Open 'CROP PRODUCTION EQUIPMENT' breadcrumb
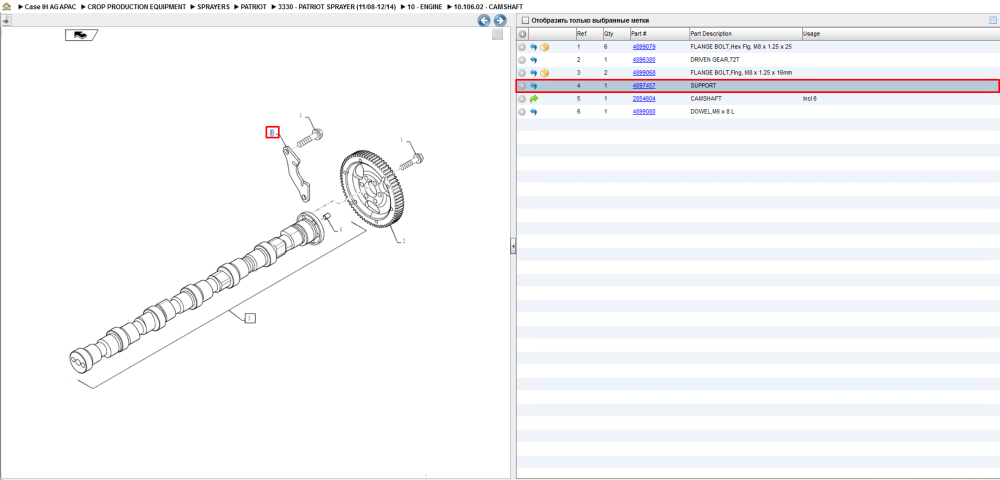Image resolution: width=1000 pixels, height=480 pixels. click(x=136, y=6)
